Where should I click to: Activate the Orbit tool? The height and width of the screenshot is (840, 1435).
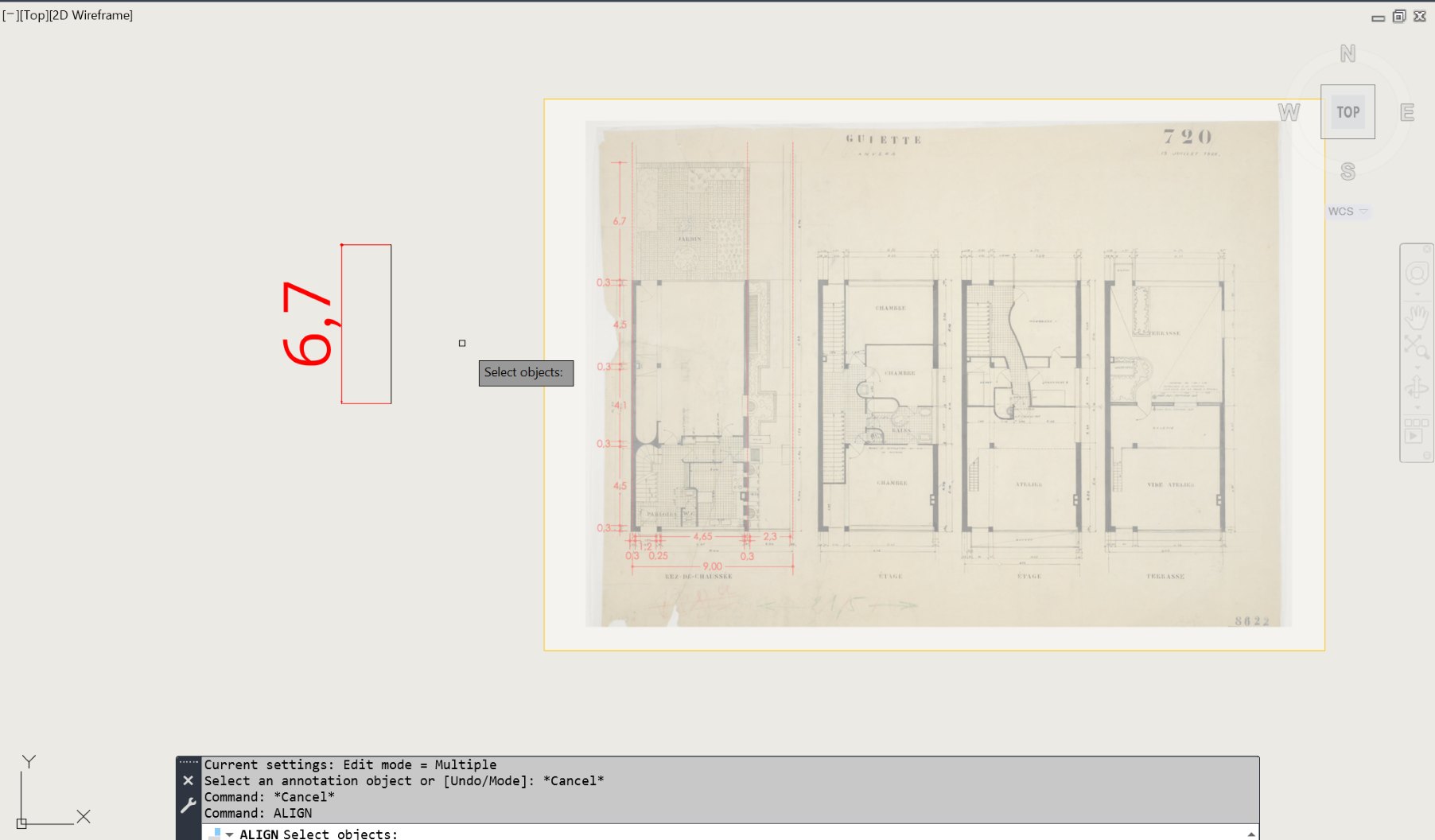[1417, 387]
